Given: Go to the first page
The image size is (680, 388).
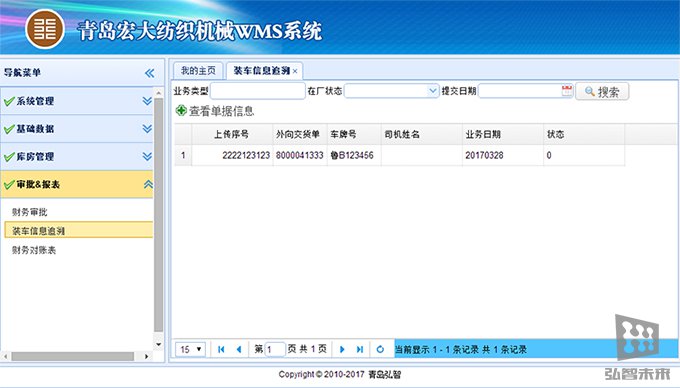Looking at the screenshot, I should click(221, 349).
